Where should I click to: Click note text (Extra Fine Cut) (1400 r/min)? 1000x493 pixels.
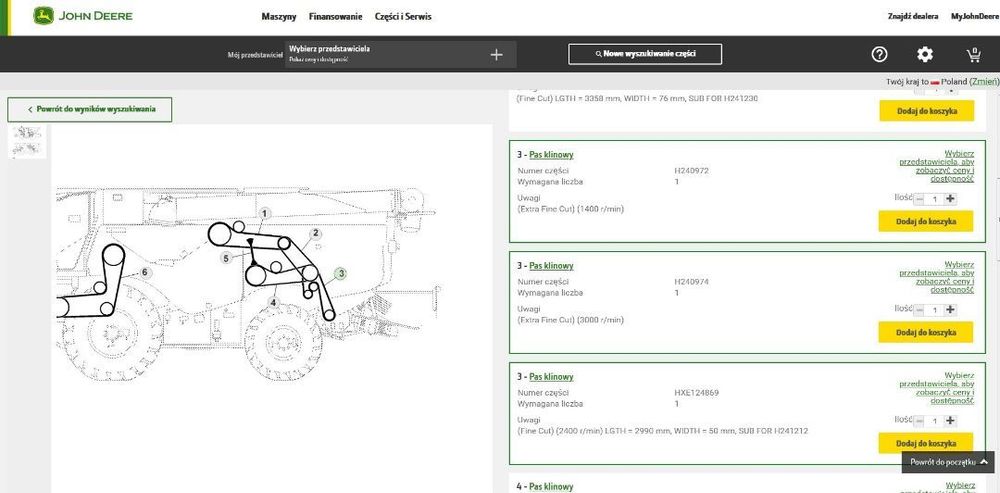[571, 209]
